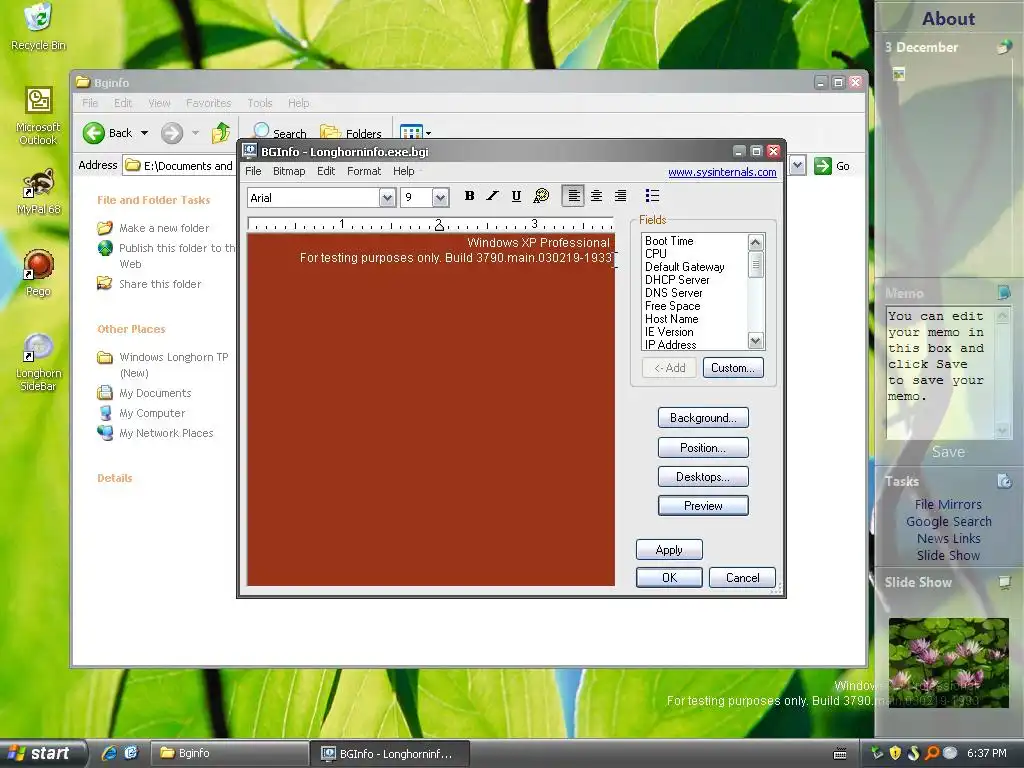Click the Go button beside address bar

832,166
